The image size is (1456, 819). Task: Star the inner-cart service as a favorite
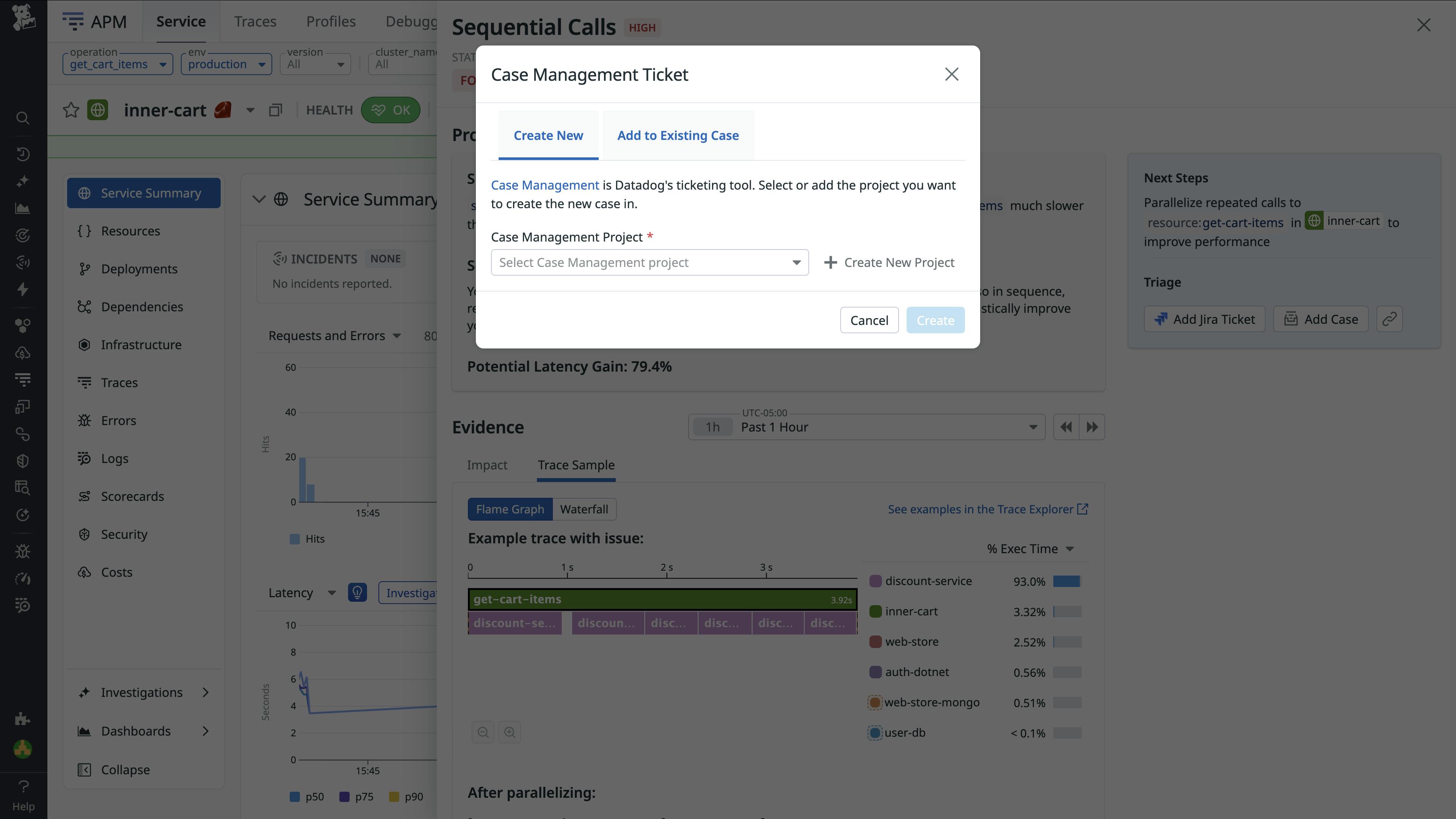(x=71, y=110)
